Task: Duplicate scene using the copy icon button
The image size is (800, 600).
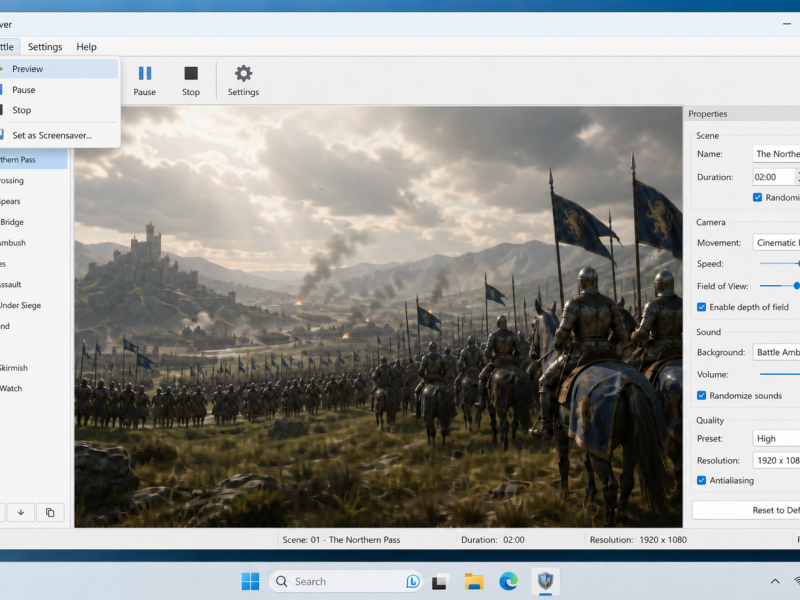Action: pos(50,512)
